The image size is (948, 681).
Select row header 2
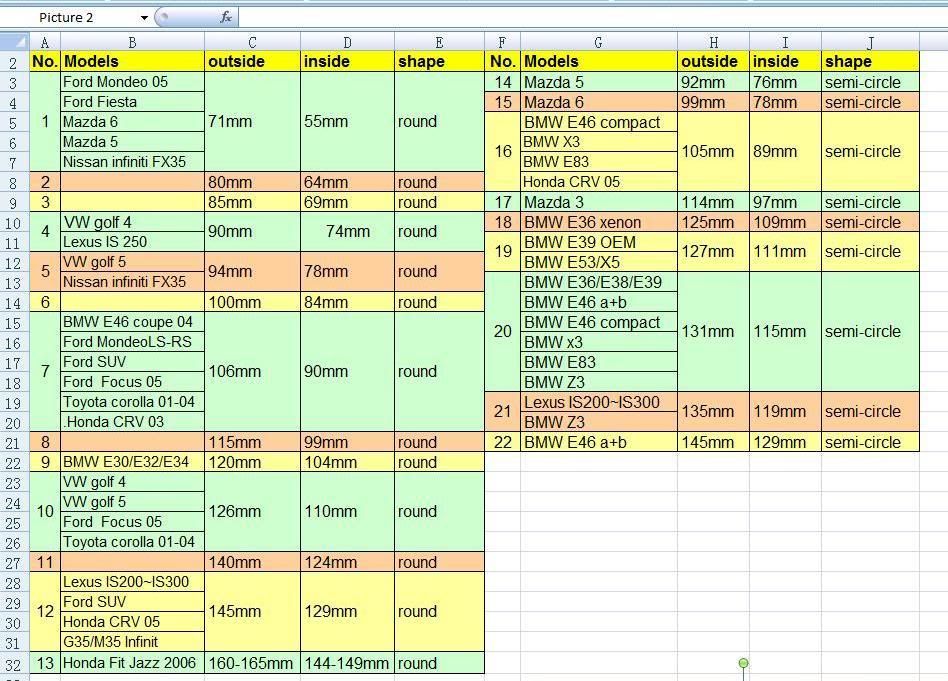click(x=15, y=62)
